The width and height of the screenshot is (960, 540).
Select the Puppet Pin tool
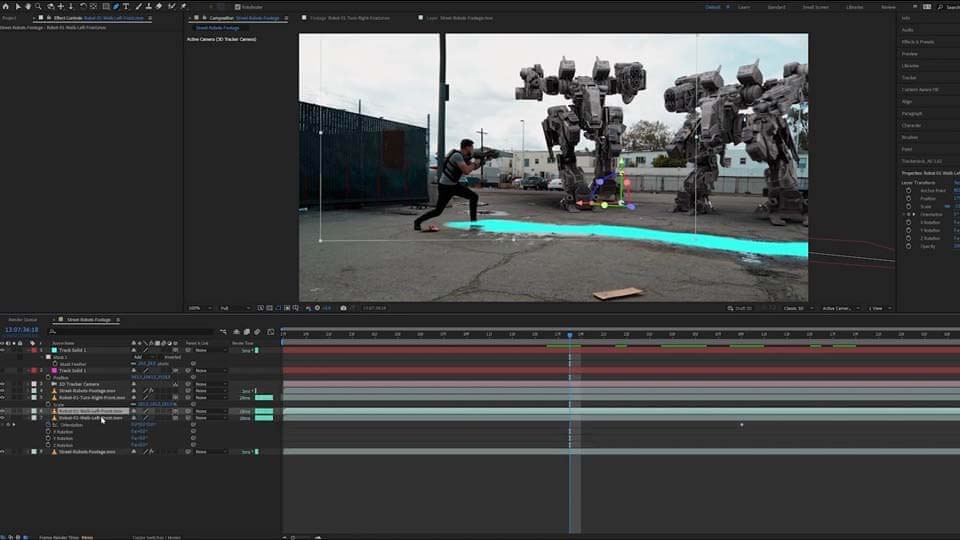pyautogui.click(x=183, y=6)
